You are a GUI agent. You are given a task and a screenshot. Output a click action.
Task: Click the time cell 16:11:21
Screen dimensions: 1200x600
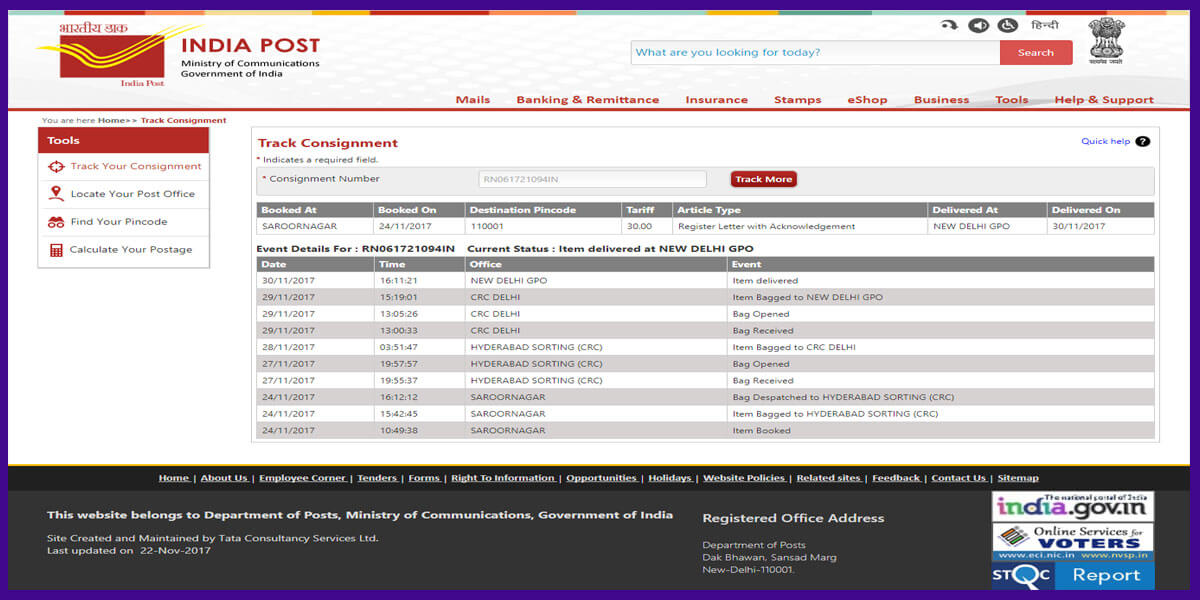point(399,281)
